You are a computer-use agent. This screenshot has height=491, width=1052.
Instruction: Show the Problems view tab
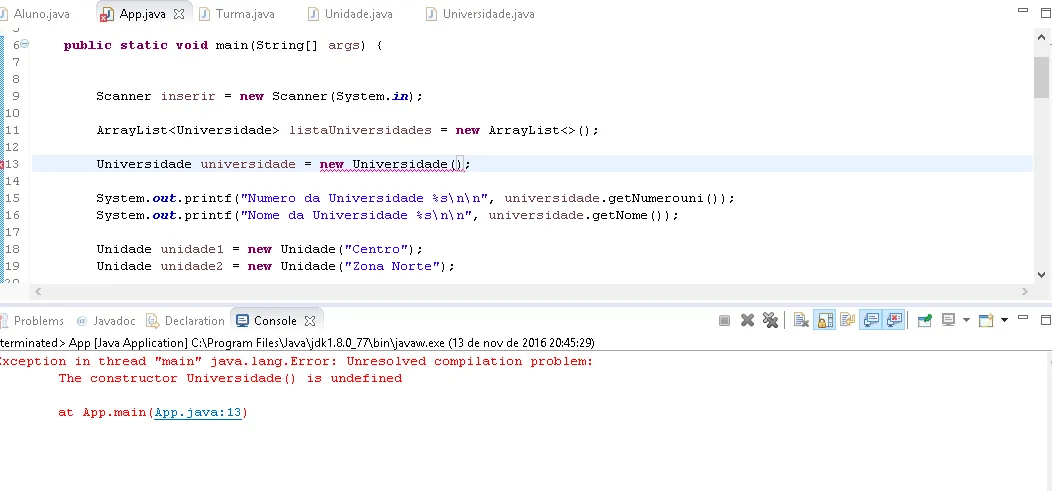click(32, 321)
